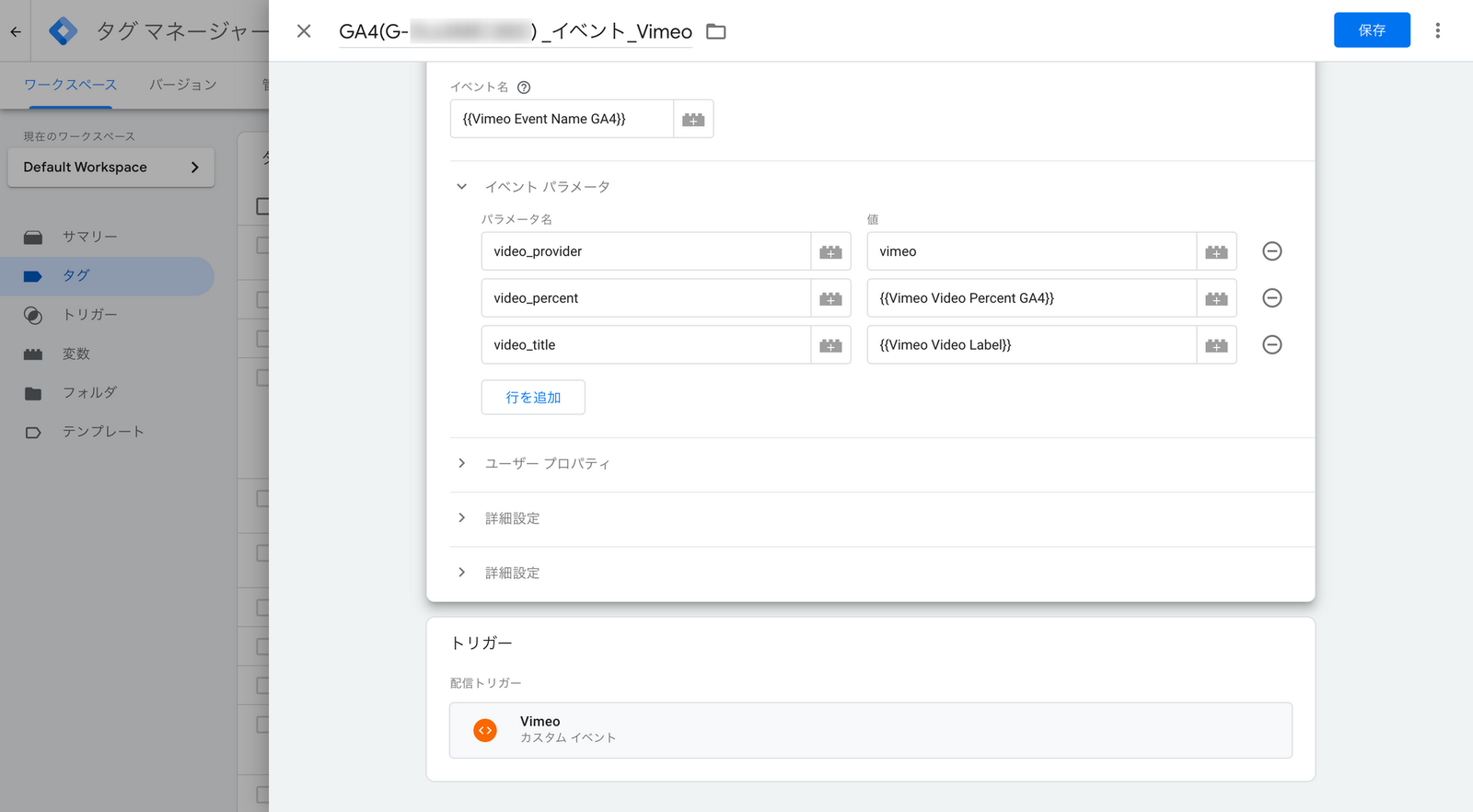
Task: Save the tag with 保存 button
Action: [1372, 30]
